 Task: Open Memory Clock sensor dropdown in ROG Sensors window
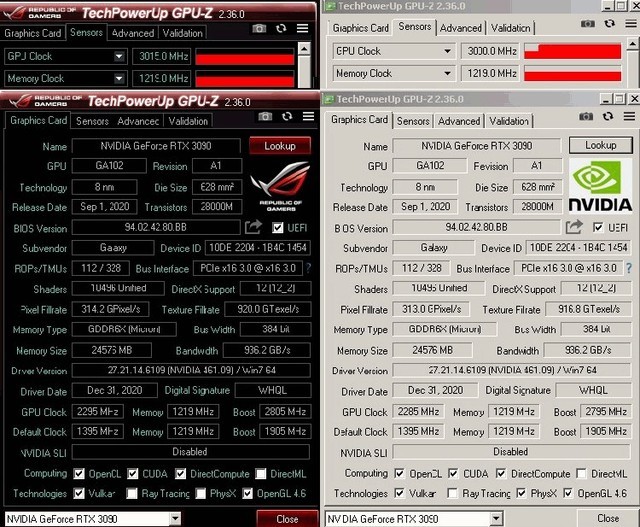click(x=119, y=78)
